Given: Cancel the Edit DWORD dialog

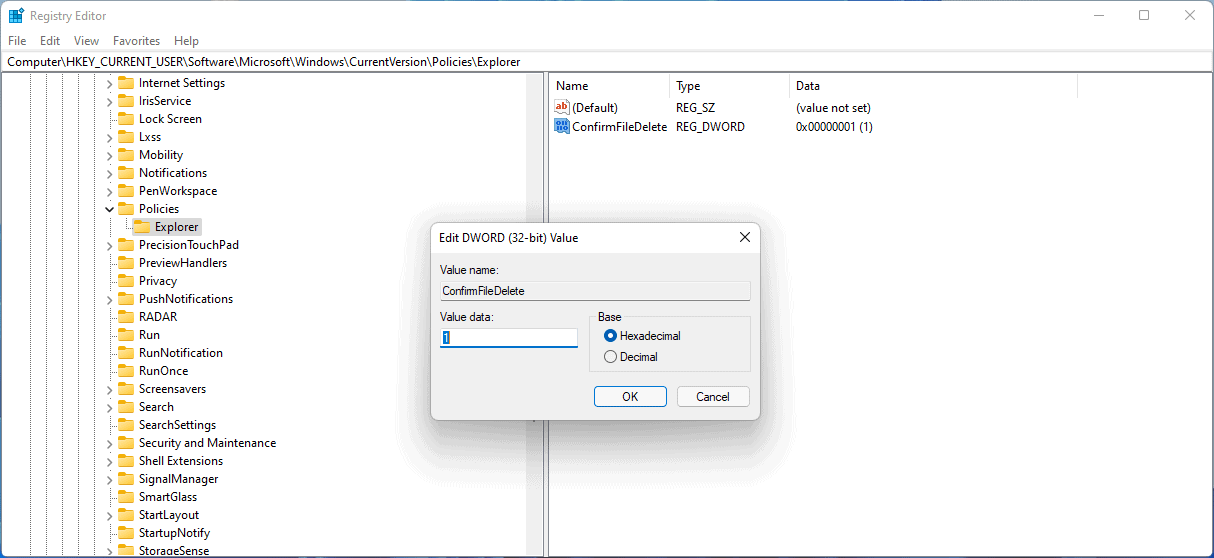Looking at the screenshot, I should 713,397.
